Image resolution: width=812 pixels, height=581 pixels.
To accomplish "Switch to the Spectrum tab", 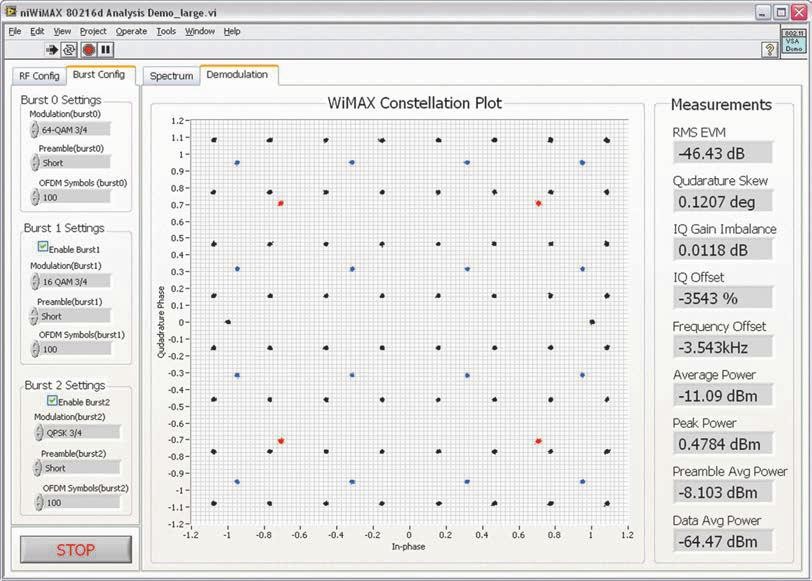I will tap(171, 76).
